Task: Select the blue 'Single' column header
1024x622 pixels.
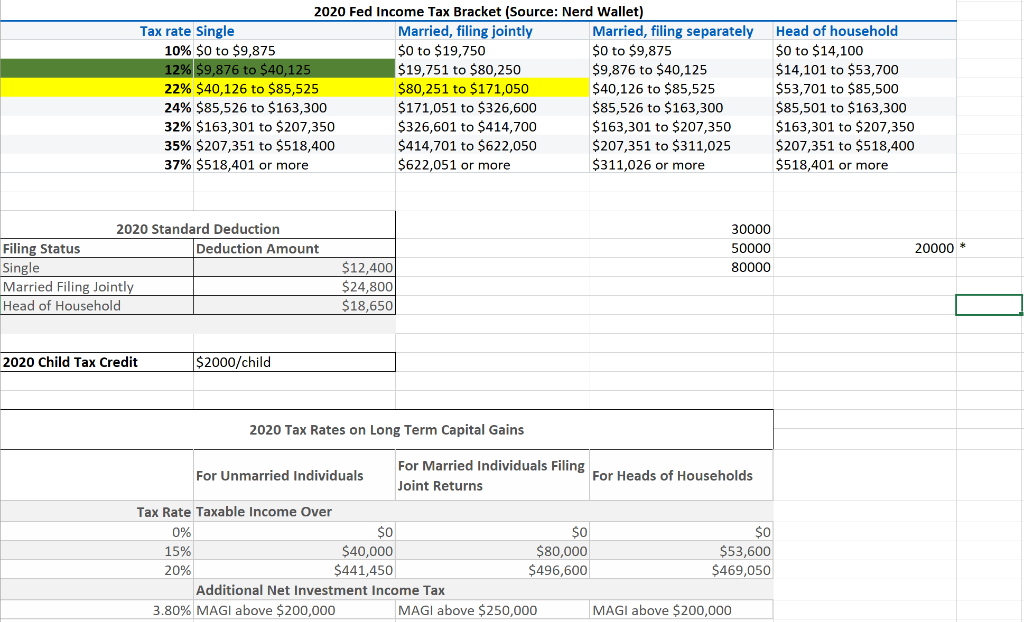Action: (x=295, y=31)
